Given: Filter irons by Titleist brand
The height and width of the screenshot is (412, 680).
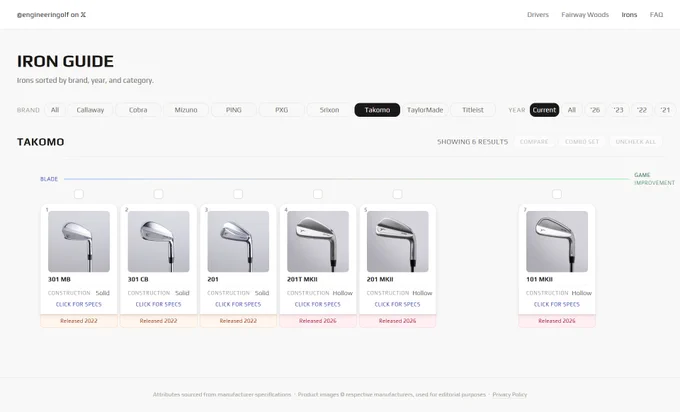Looking at the screenshot, I should 473,110.
